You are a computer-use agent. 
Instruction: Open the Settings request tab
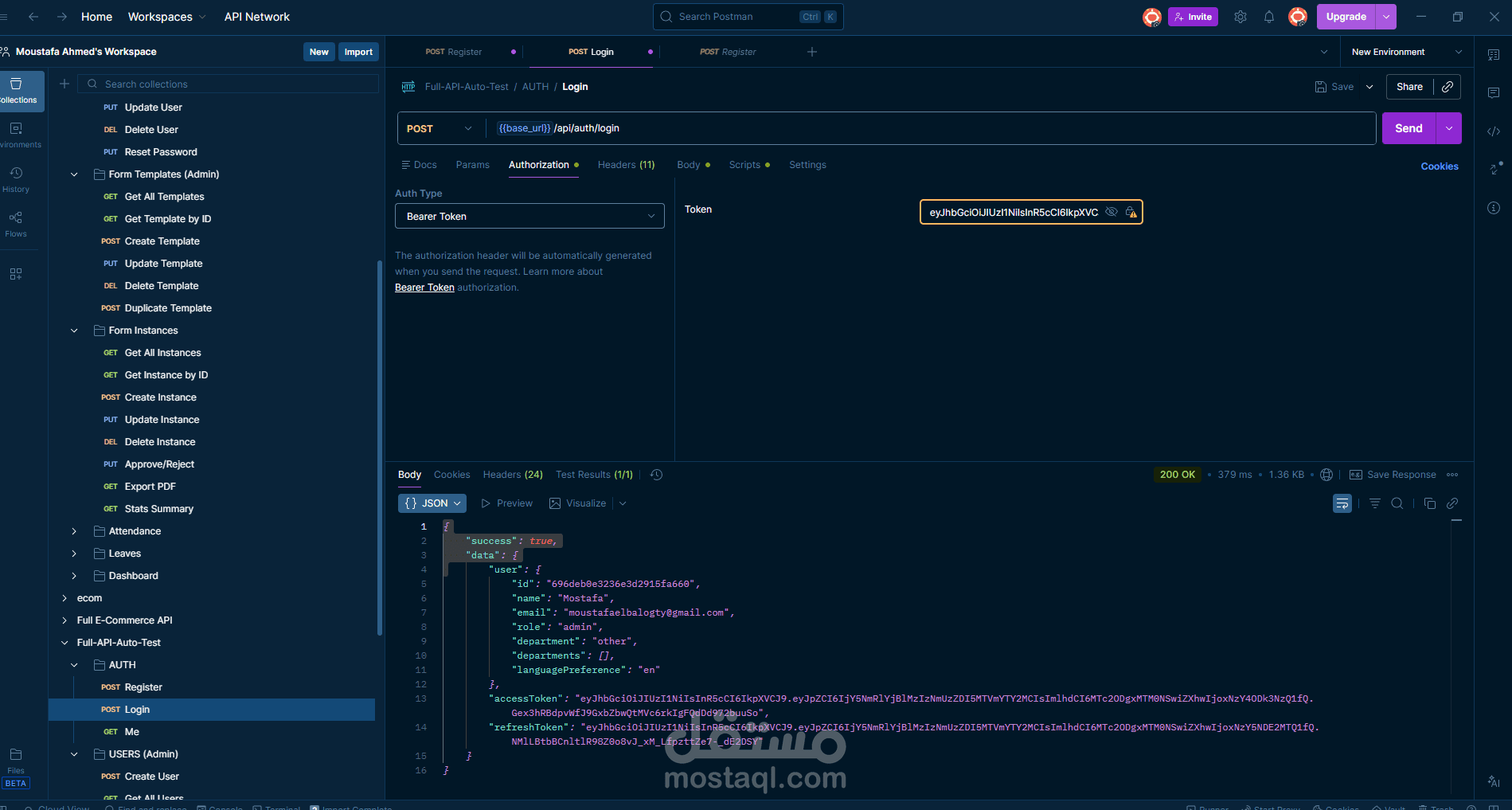807,165
